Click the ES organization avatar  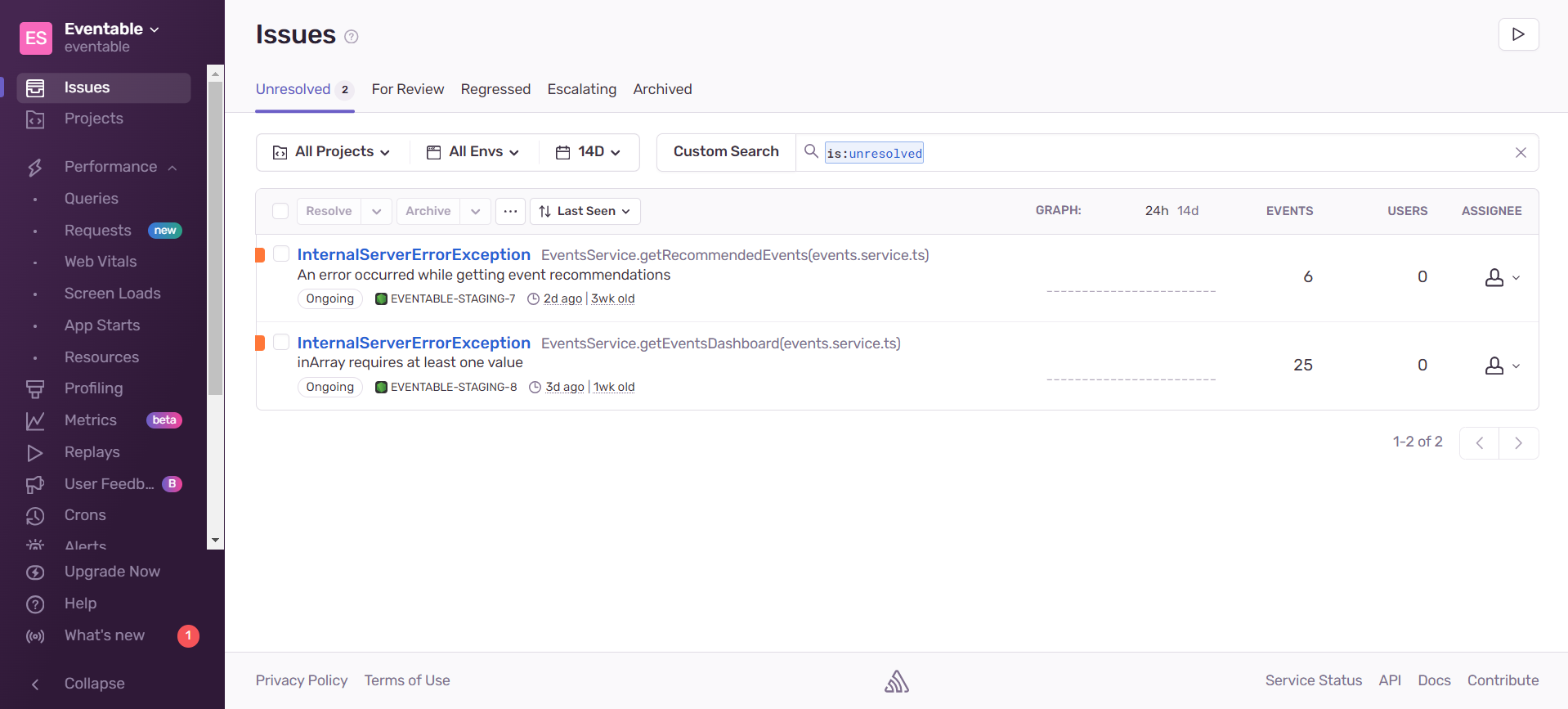click(x=36, y=38)
